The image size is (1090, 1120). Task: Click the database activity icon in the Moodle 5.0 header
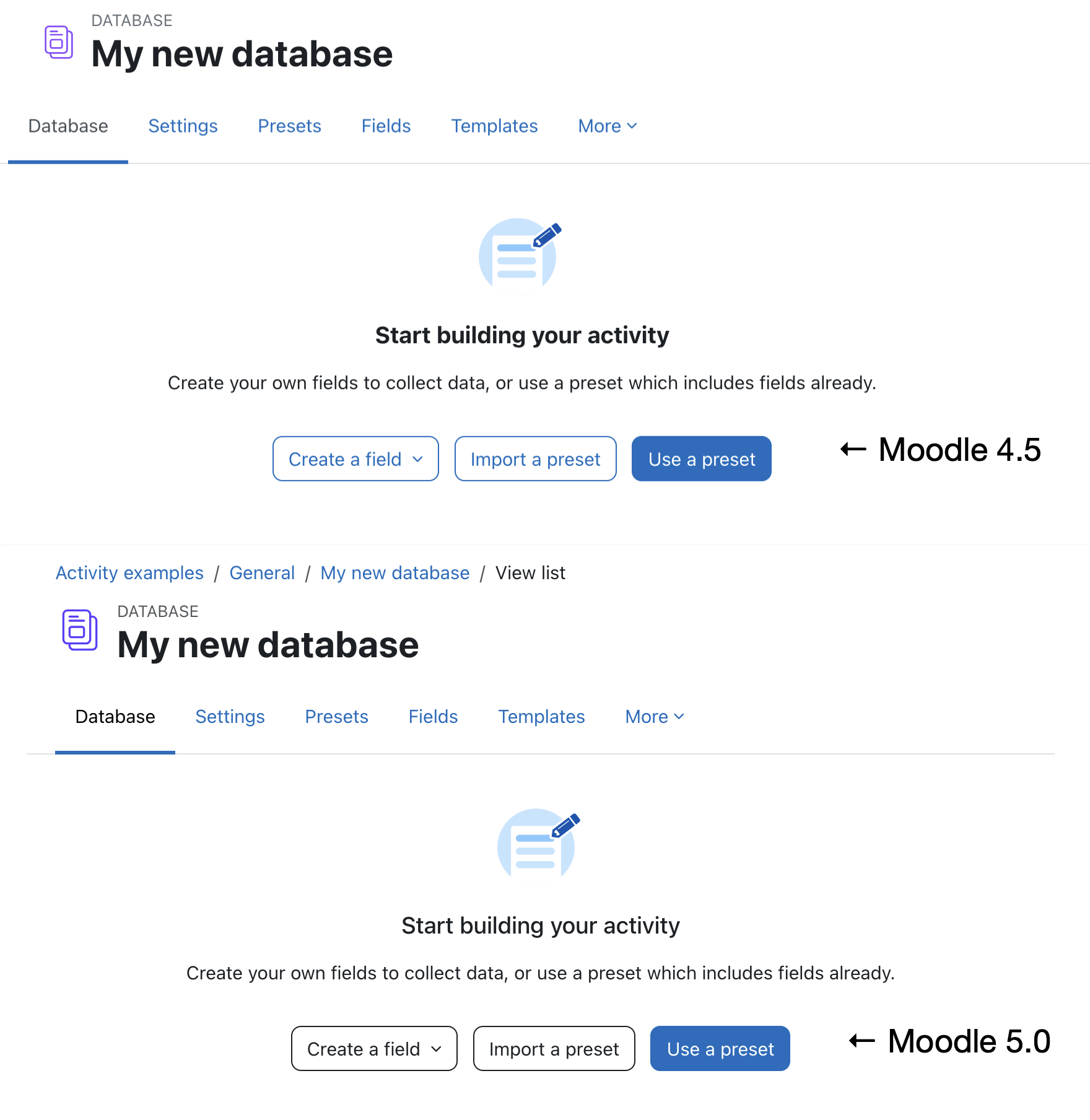[80, 630]
